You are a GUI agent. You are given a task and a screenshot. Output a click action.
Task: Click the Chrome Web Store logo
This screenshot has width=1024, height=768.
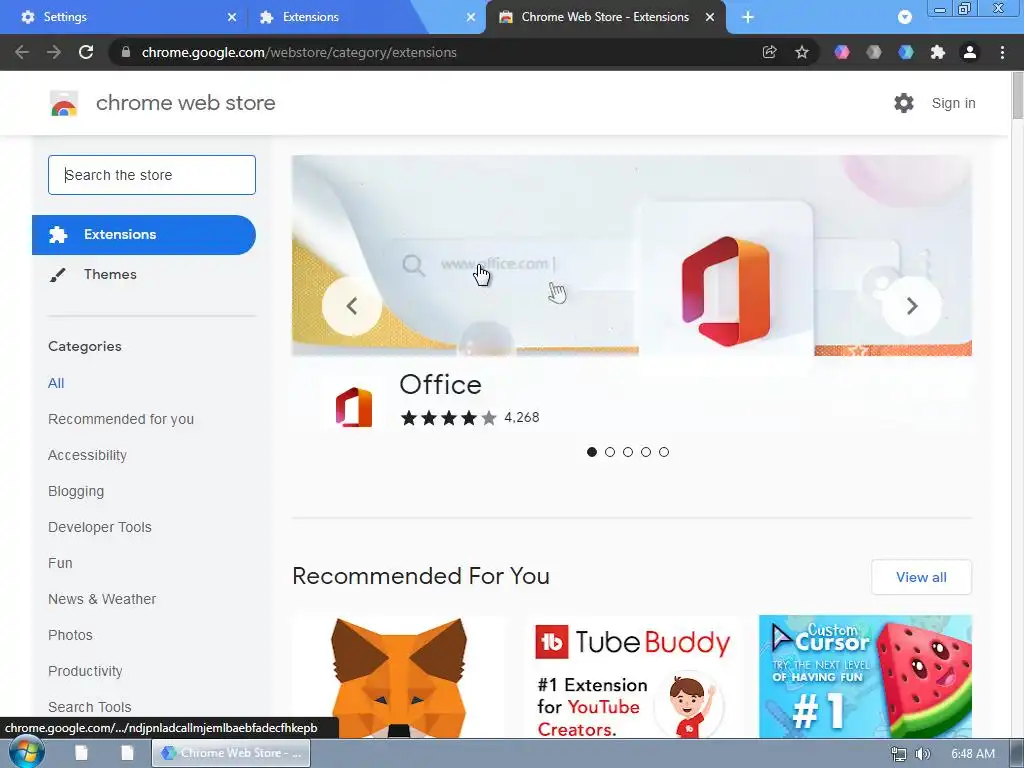(64, 103)
